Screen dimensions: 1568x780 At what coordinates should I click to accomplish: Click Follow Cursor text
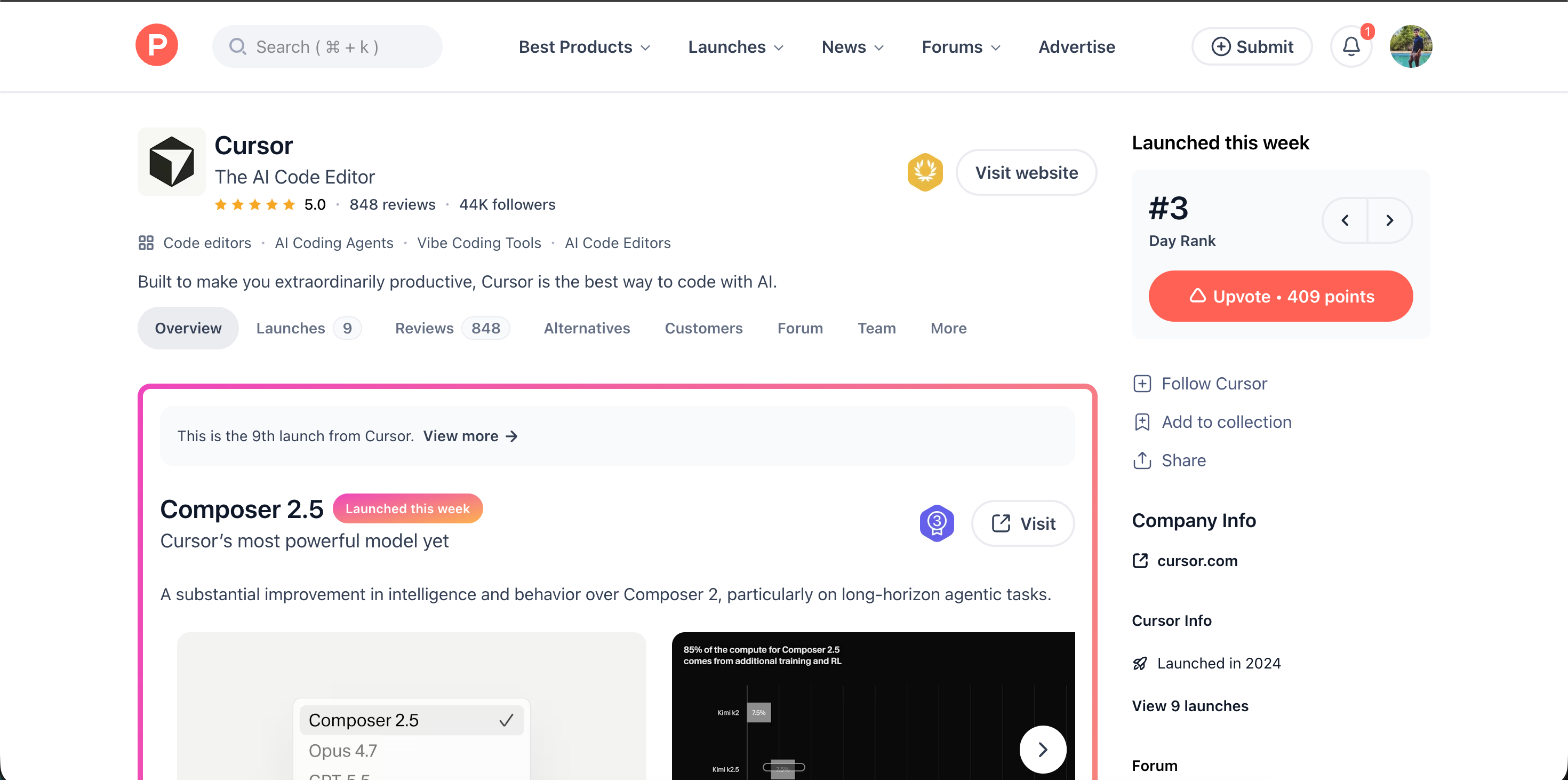pos(1214,384)
